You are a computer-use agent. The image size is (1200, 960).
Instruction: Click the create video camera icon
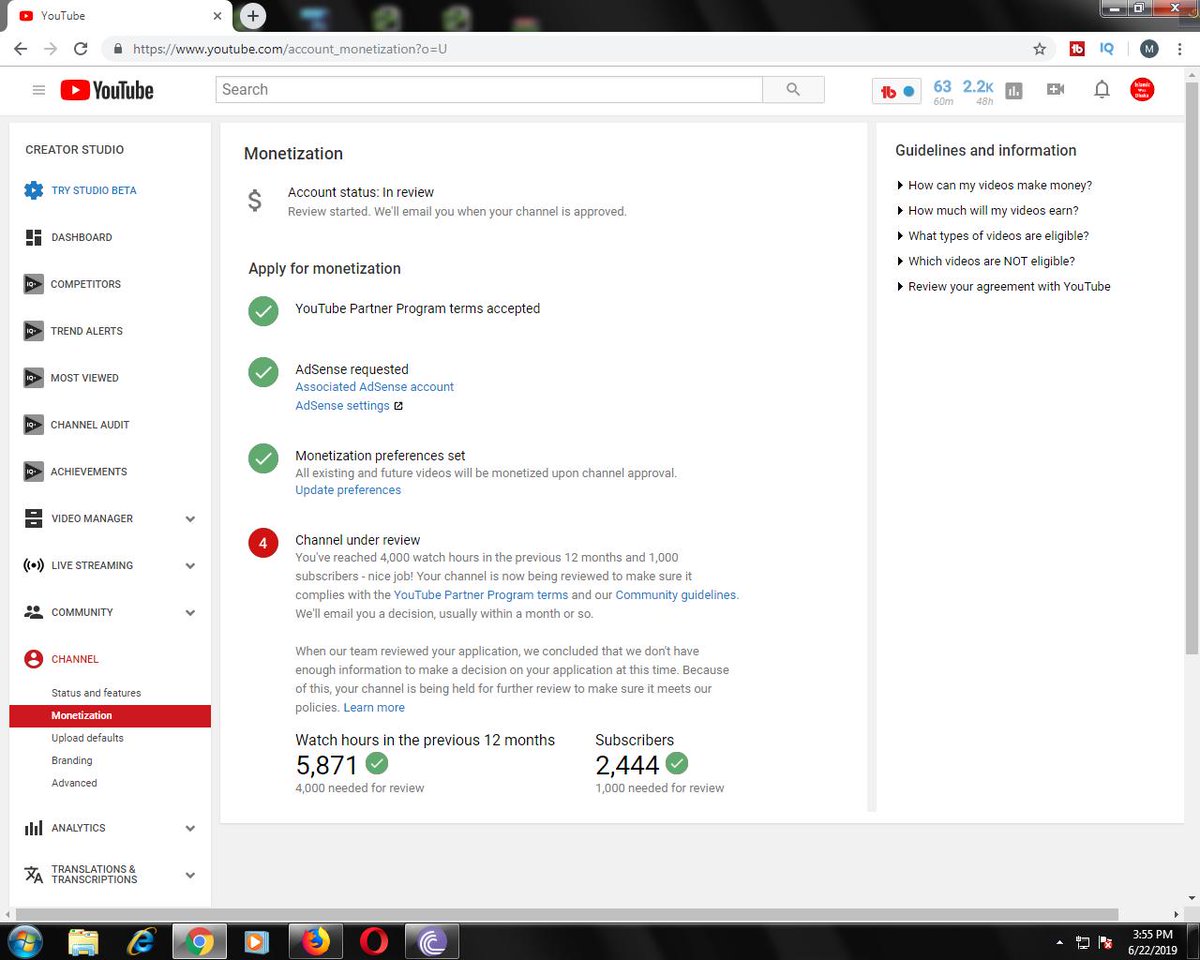(1055, 90)
